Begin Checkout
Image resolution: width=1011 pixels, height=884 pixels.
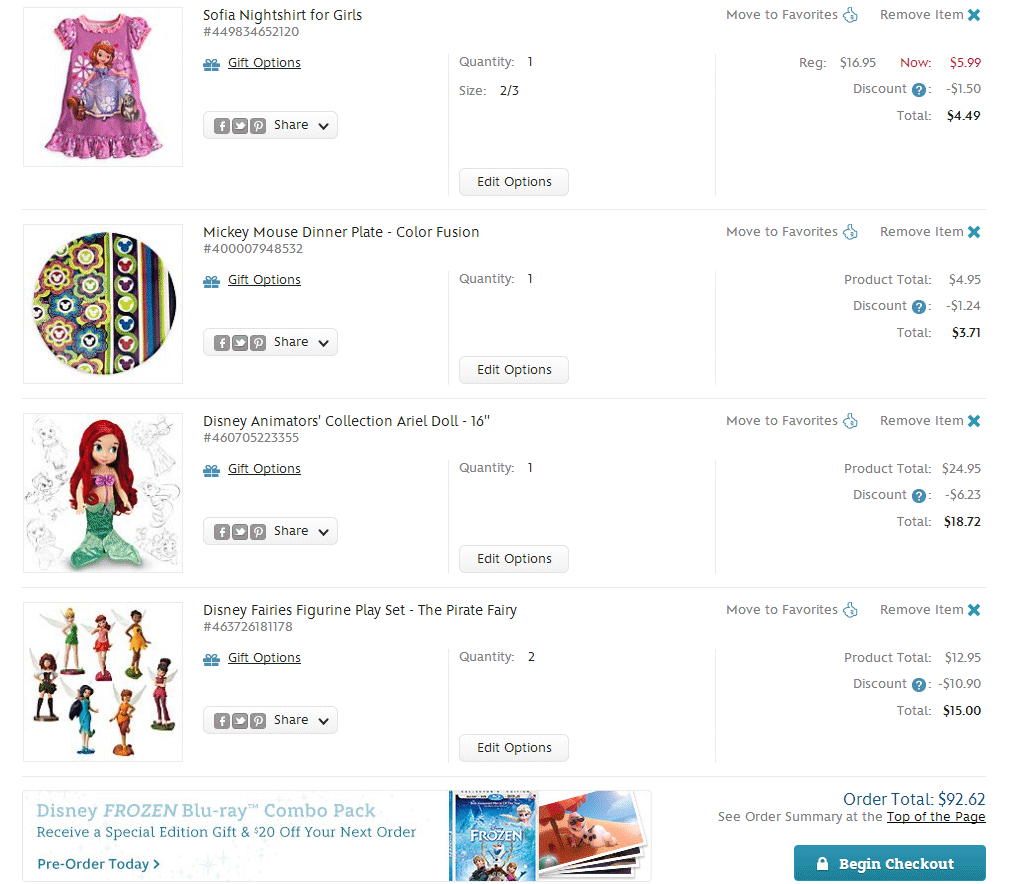click(889, 863)
